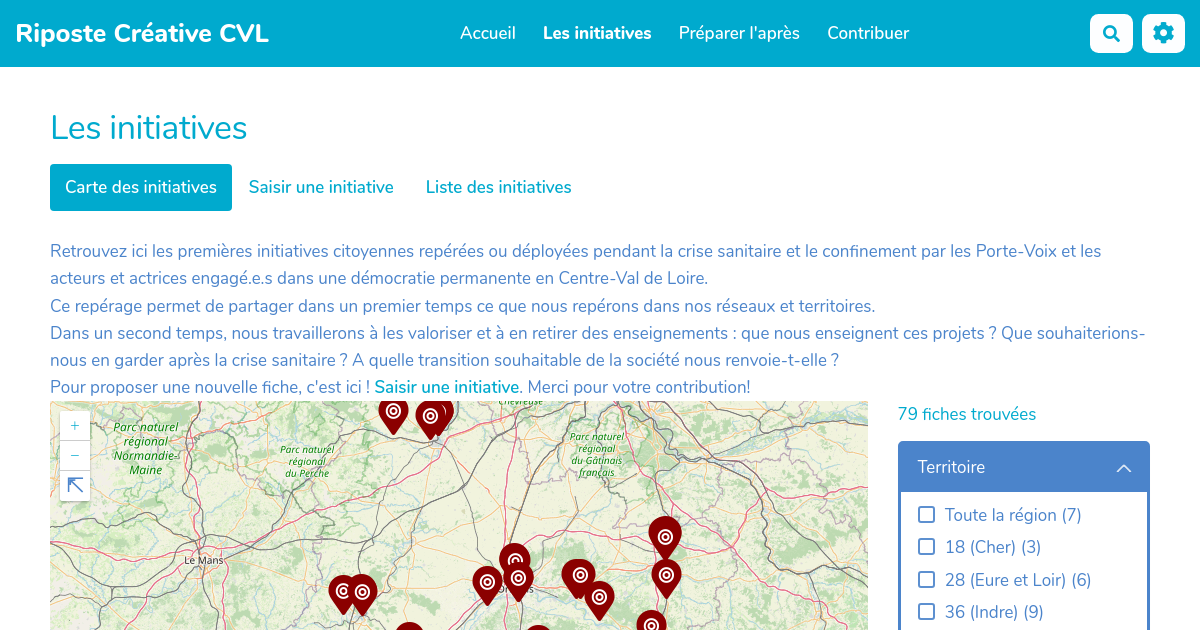Toggle map fullscreen arrow control
The width and height of the screenshot is (1200, 630).
pyautogui.click(x=75, y=486)
